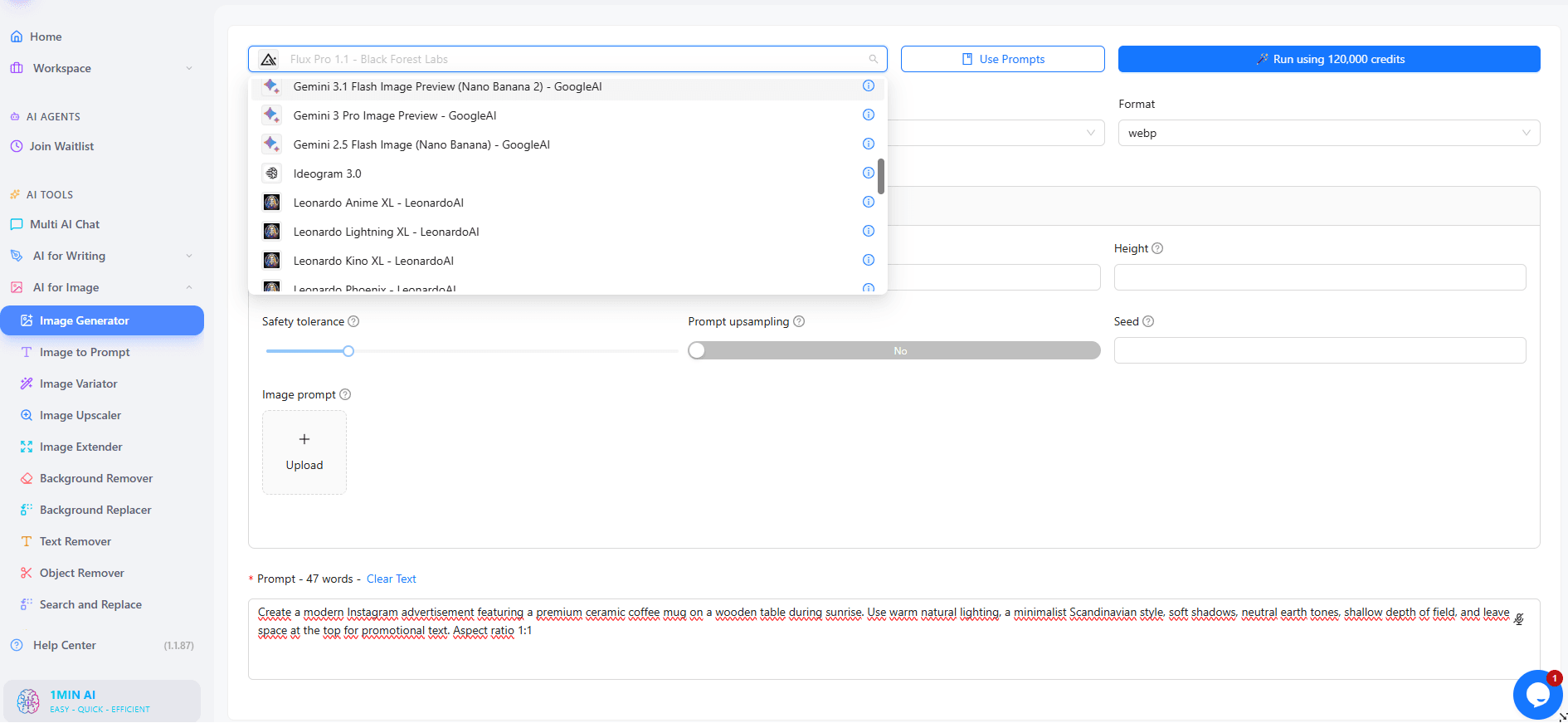Click the model dropdown list scrollbar
1568x723 pixels.
click(880, 176)
